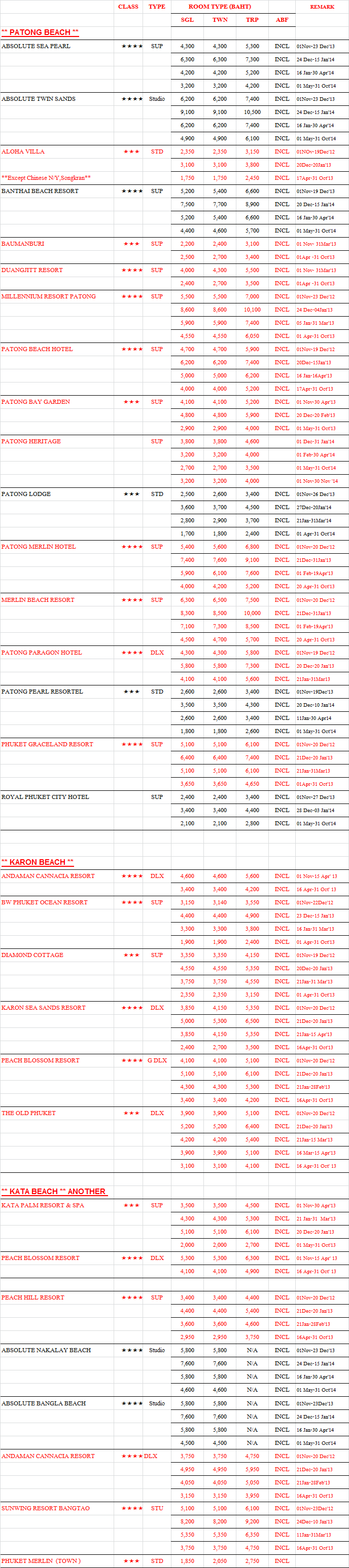Click the CLASS column header

point(128,7)
